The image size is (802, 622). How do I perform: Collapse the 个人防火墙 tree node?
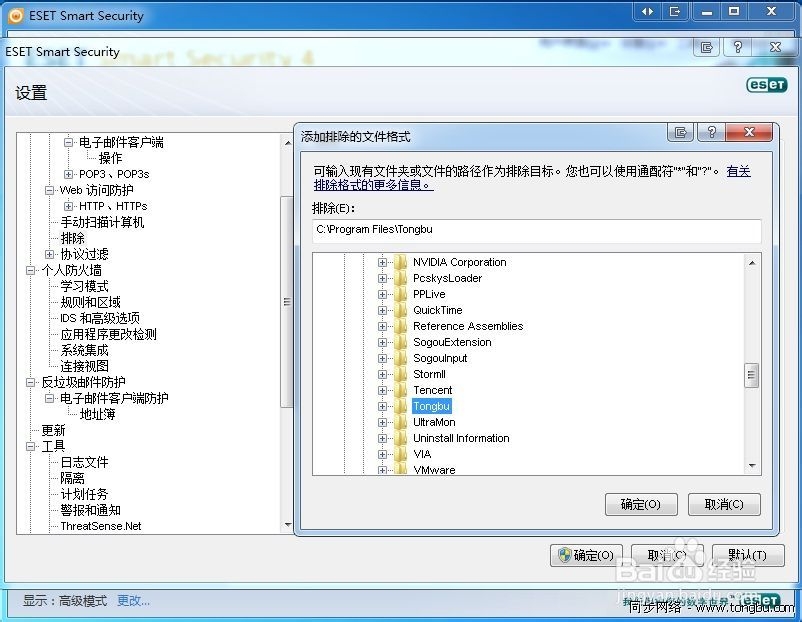tap(30, 270)
